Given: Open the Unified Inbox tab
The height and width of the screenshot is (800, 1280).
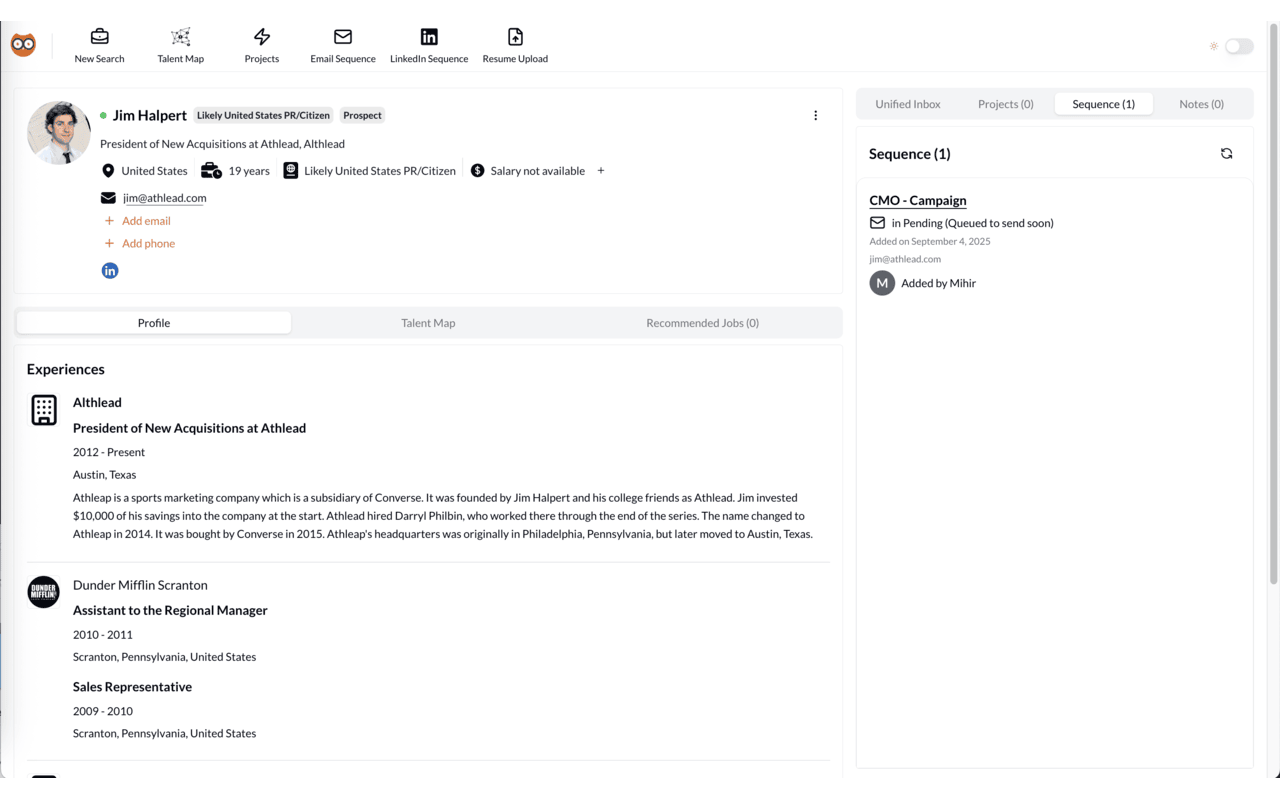Looking at the screenshot, I should (x=908, y=104).
